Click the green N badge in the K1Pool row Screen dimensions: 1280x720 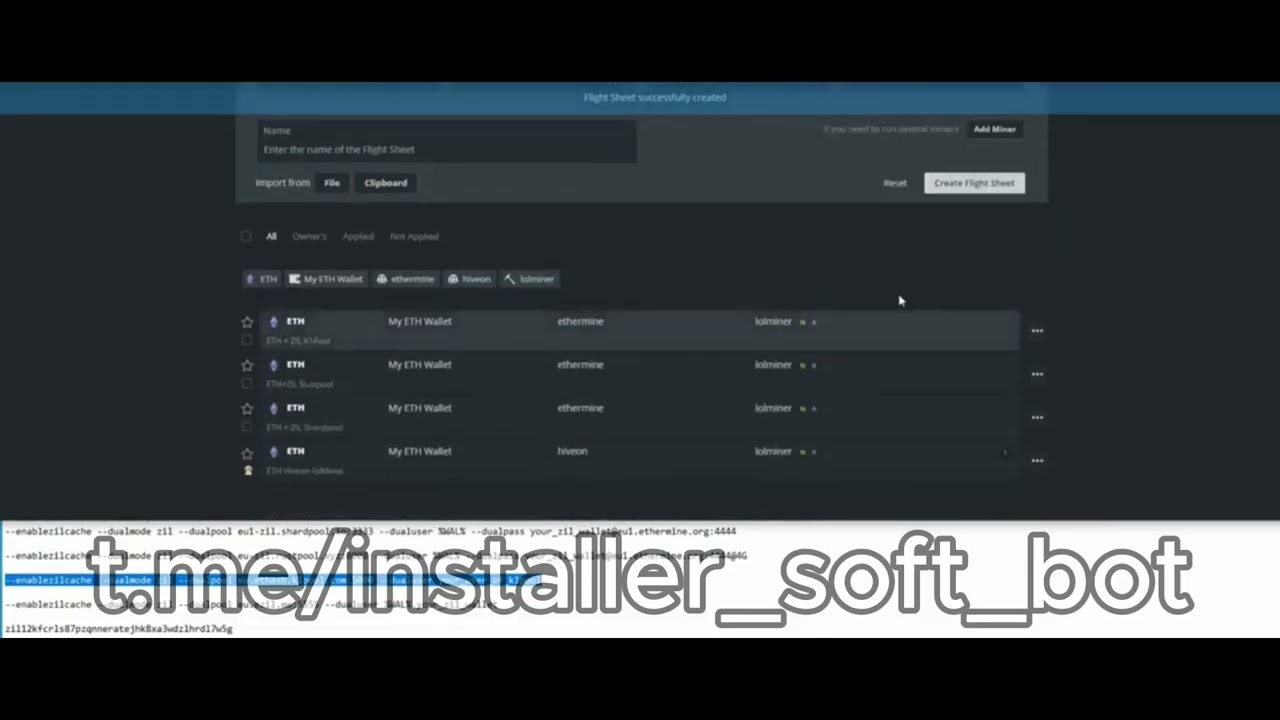(x=803, y=322)
